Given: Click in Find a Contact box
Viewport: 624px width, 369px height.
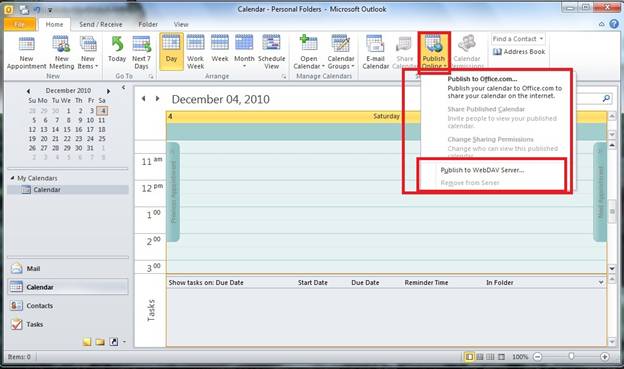Looking at the screenshot, I should [x=518, y=39].
